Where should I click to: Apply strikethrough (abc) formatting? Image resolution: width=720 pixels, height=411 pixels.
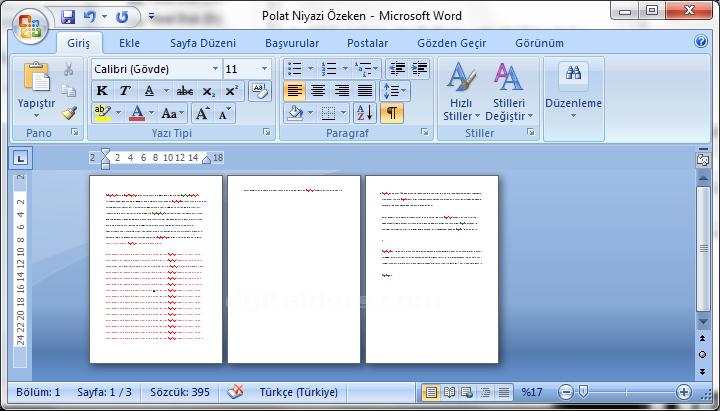click(x=185, y=91)
